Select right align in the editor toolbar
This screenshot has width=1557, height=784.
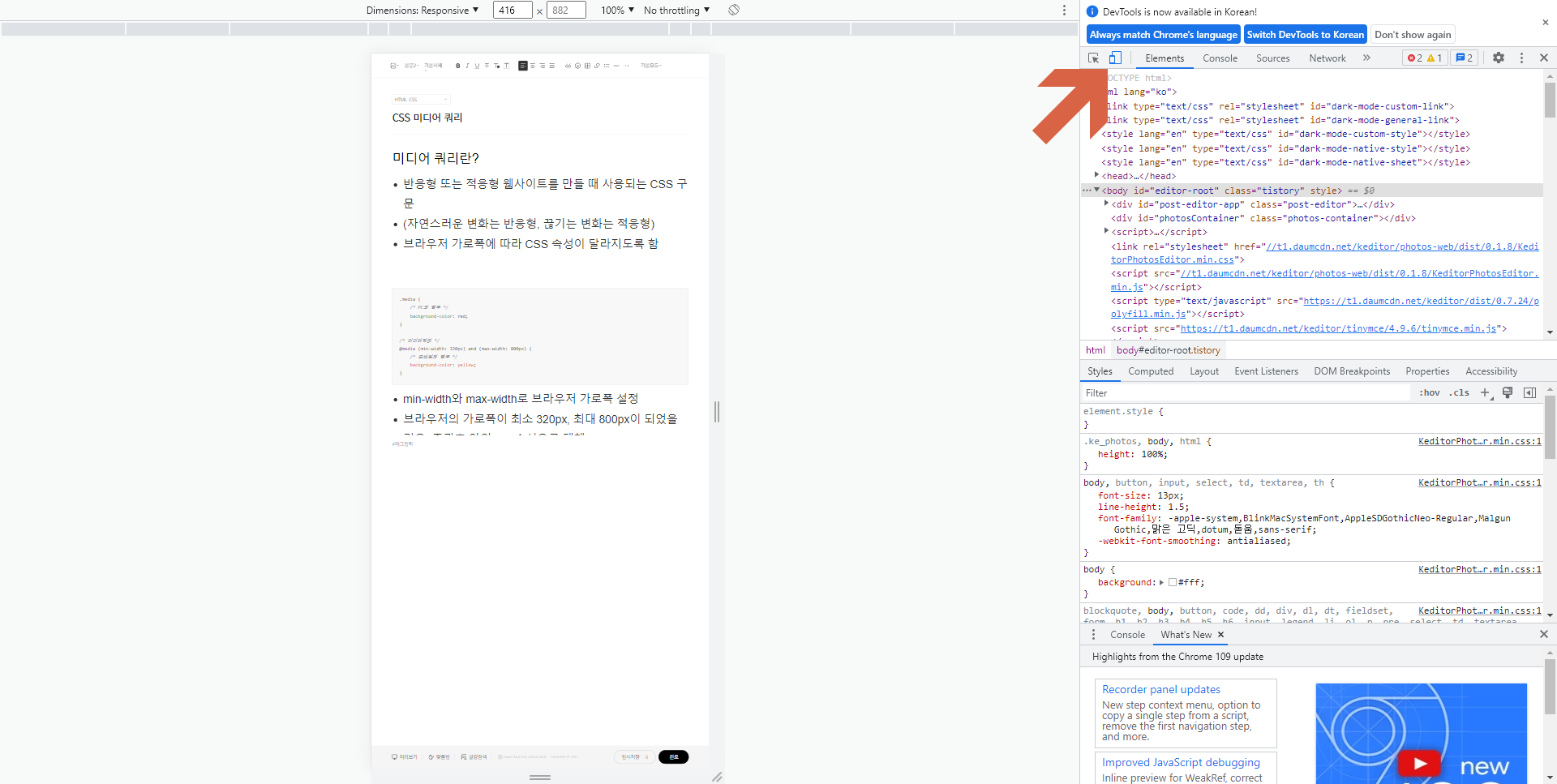pos(543,66)
